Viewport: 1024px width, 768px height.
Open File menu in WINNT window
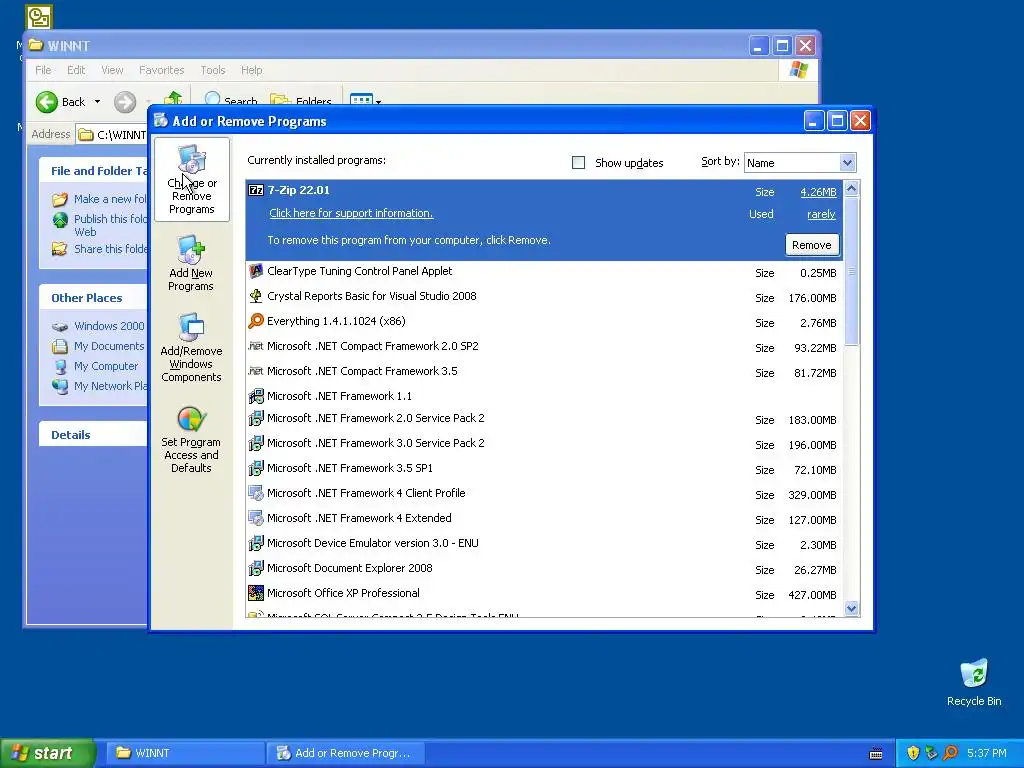pyautogui.click(x=43, y=70)
